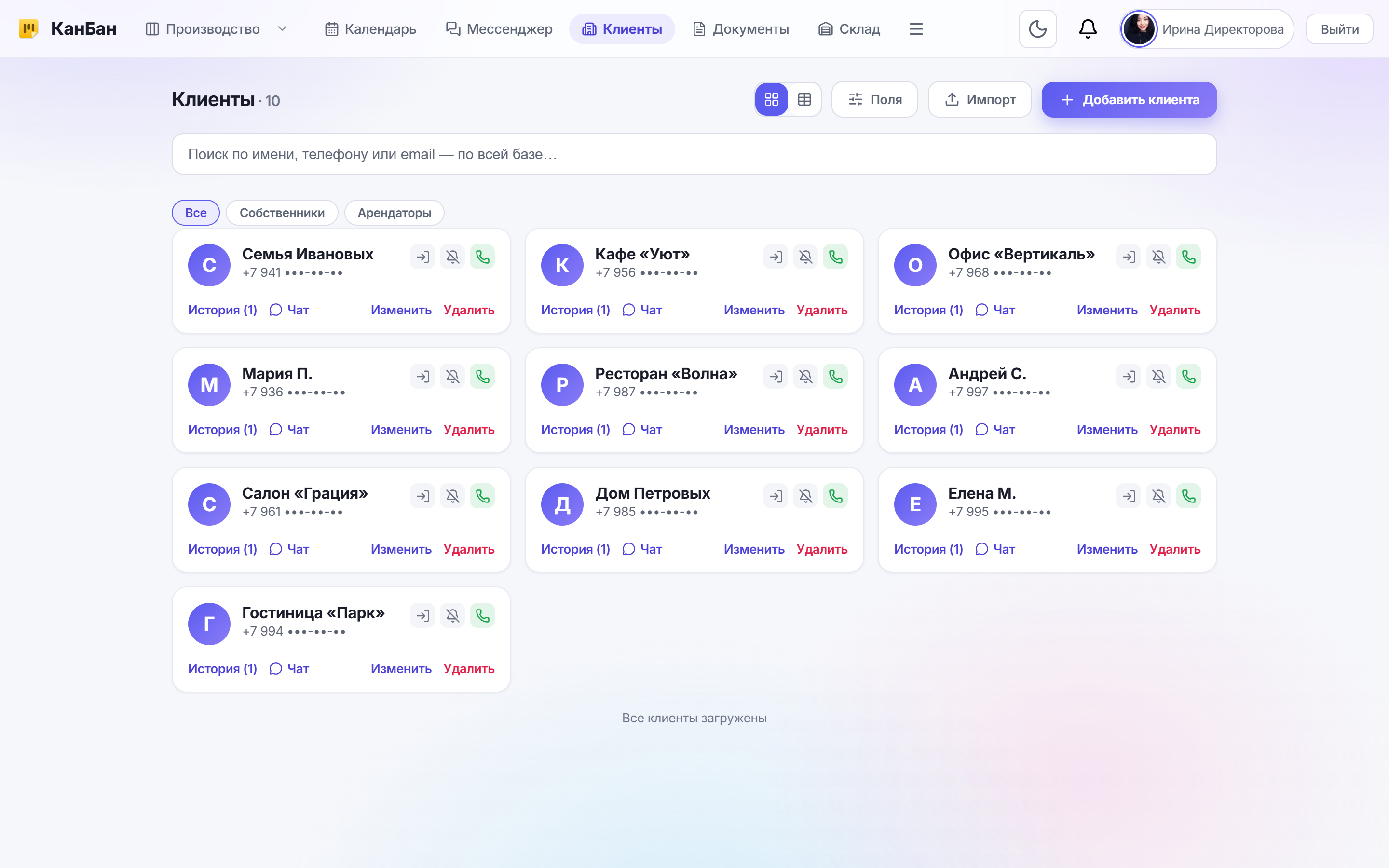This screenshot has height=868, width=1389.
Task: Call Кафе «Уют» via phone icon
Action: click(835, 257)
